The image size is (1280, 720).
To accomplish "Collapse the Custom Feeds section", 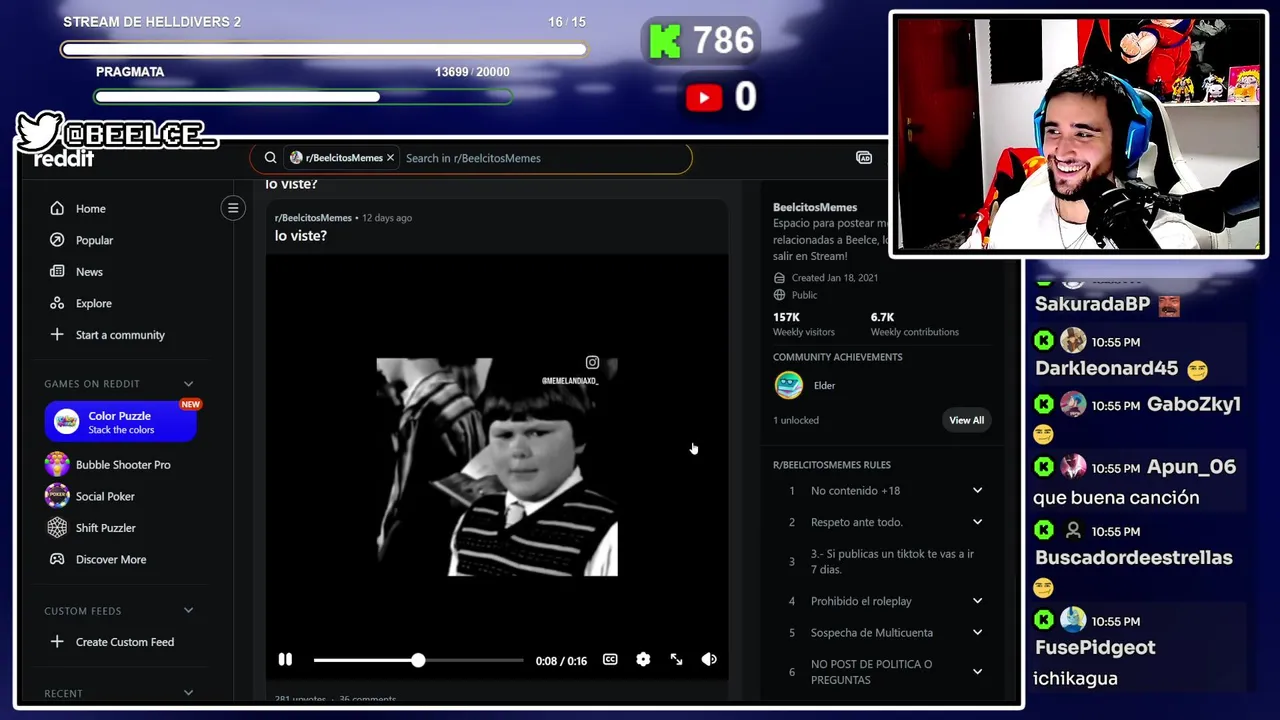I will tap(188, 611).
